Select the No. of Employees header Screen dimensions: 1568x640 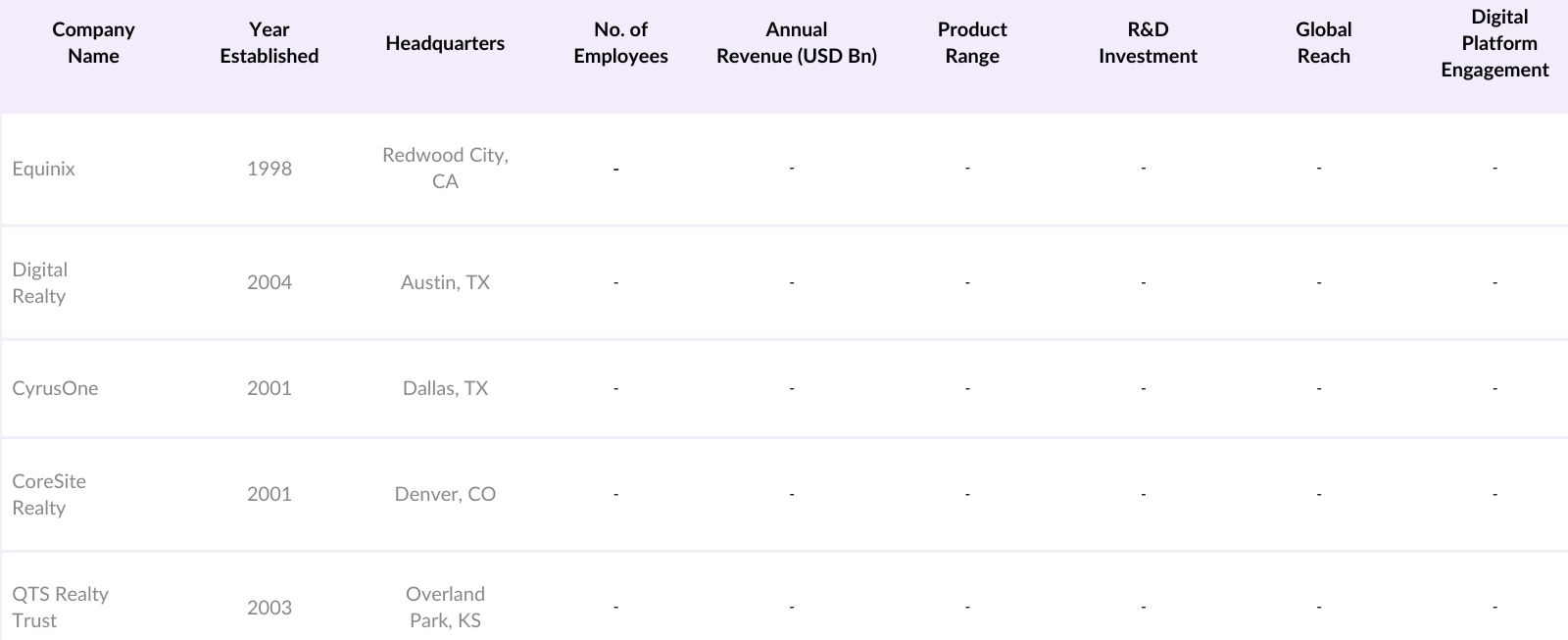pyautogui.click(x=620, y=43)
